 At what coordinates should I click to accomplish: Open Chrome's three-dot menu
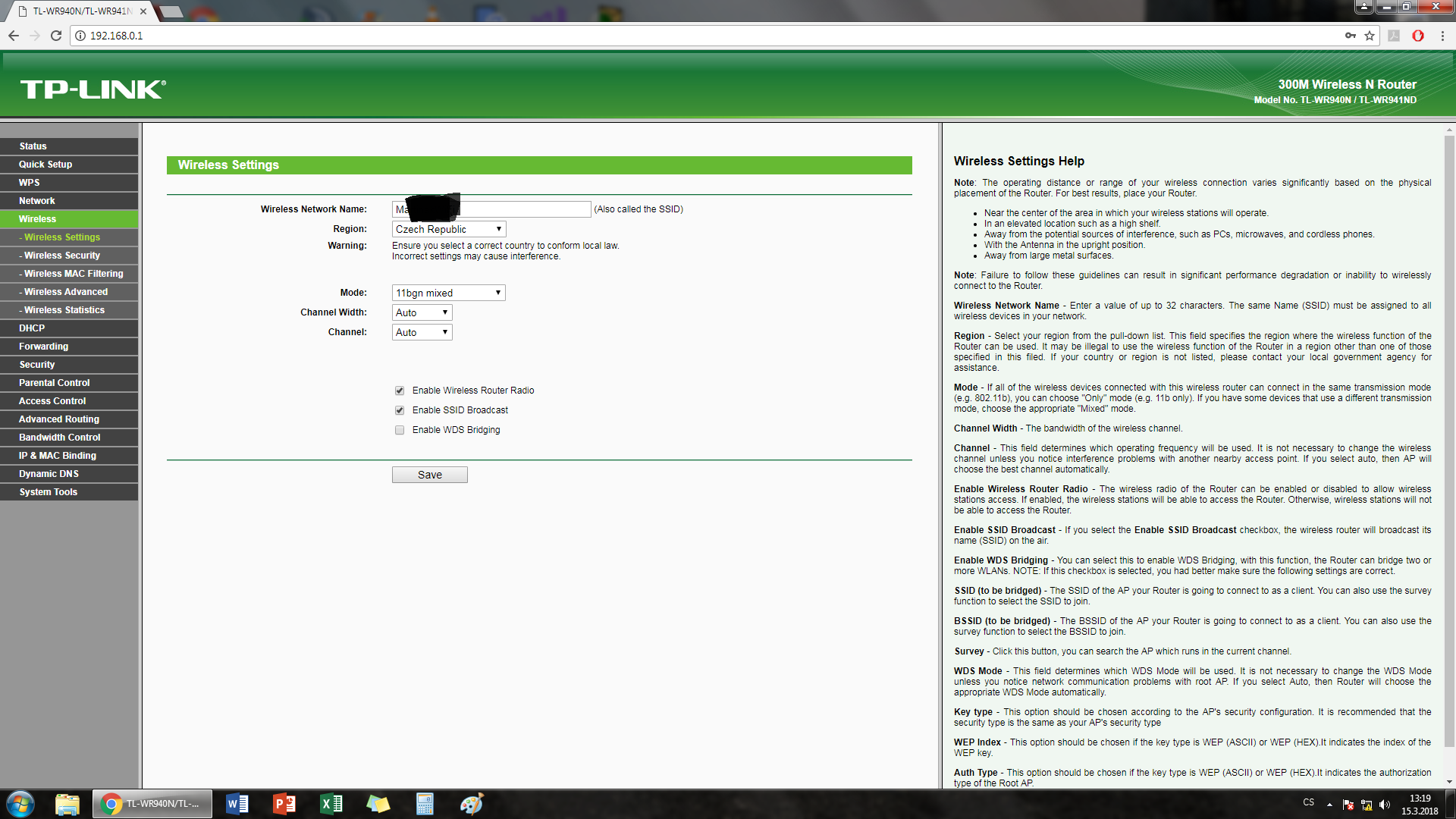(x=1442, y=36)
